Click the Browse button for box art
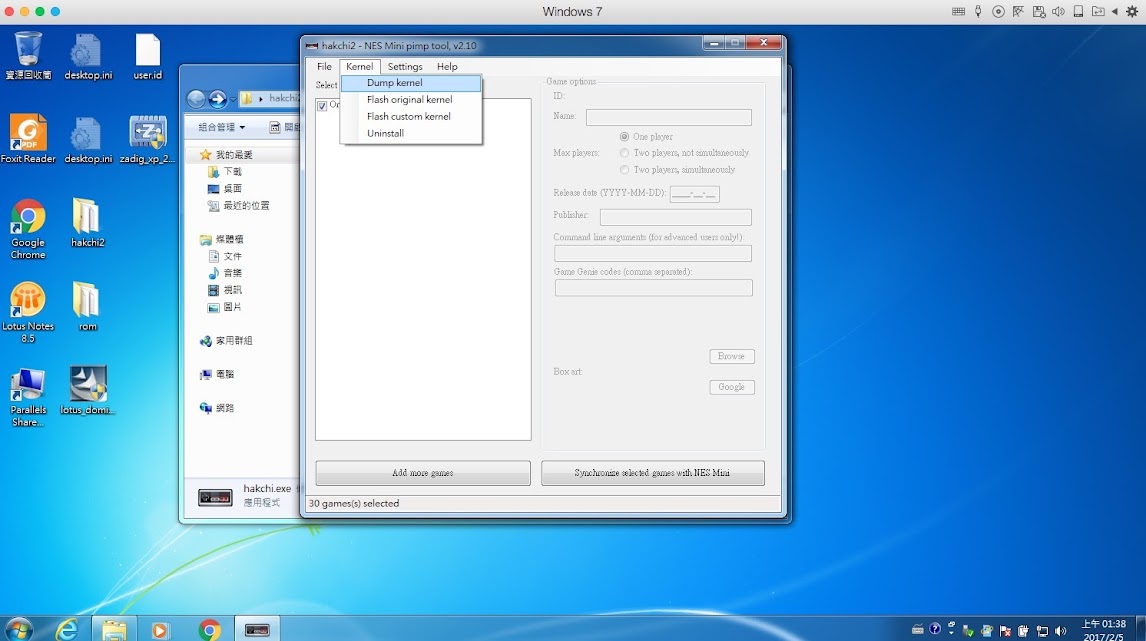Screen dimensions: 1146x641 tap(732, 357)
